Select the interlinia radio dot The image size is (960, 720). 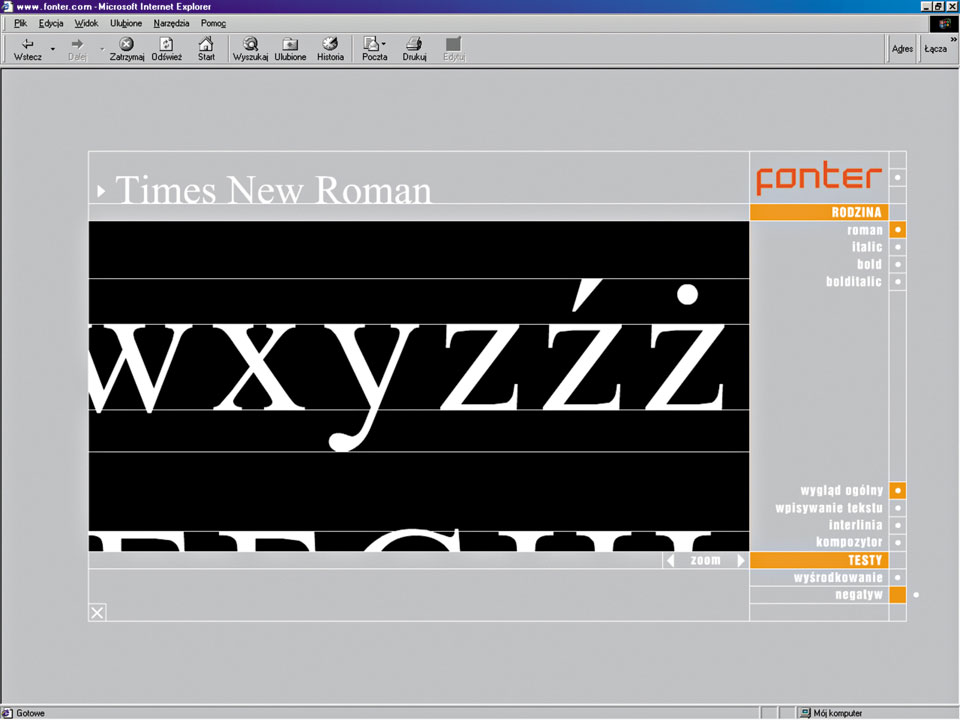click(x=898, y=525)
